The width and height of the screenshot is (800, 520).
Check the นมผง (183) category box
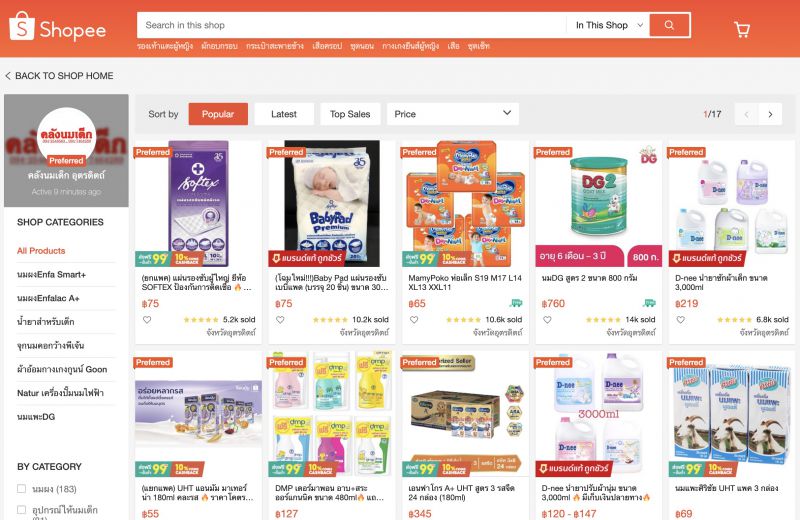[21, 488]
